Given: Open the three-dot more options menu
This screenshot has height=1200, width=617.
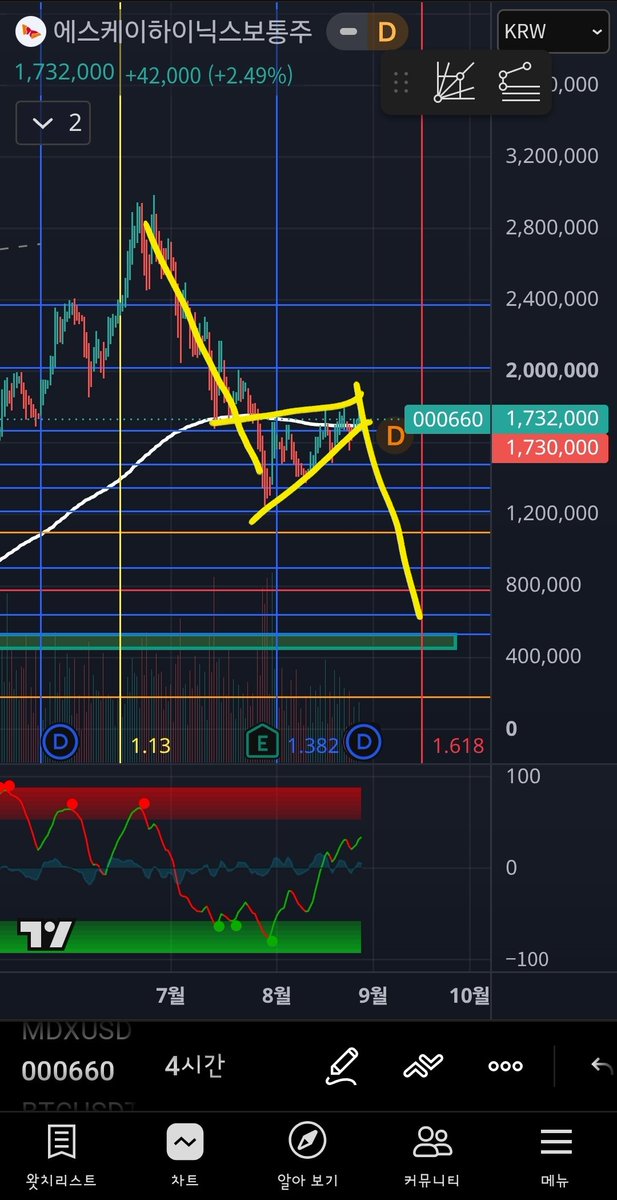Looking at the screenshot, I should [505, 1066].
